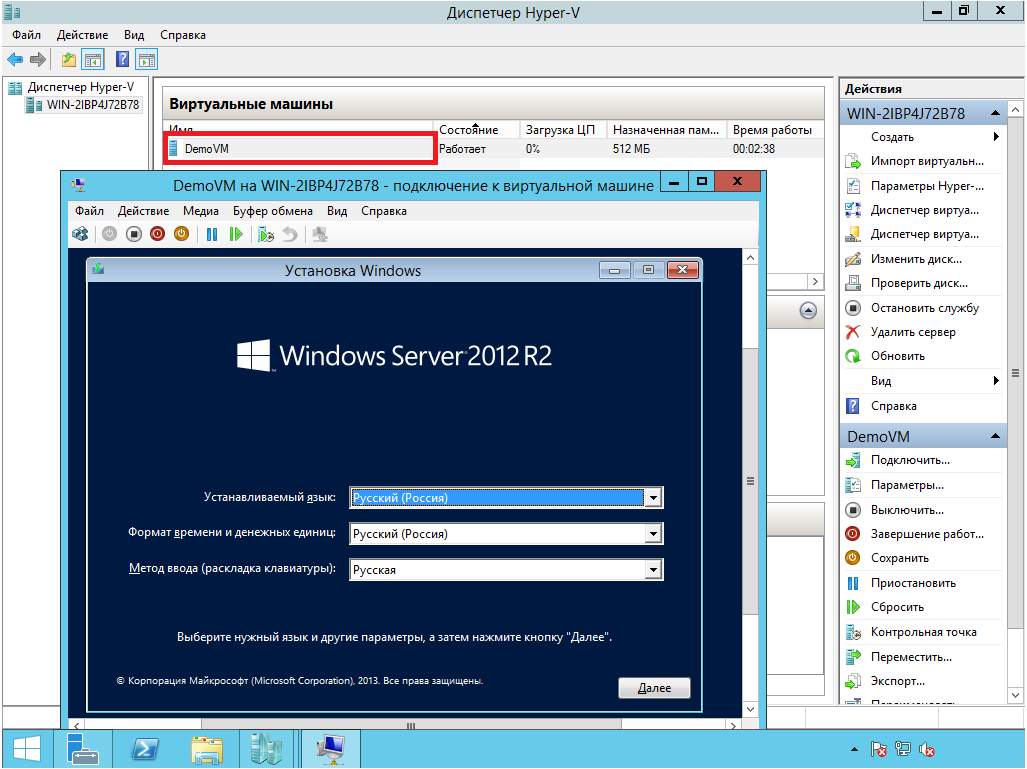Click the grey Start icon in VM toolbar
1027x769 pixels.
[109, 234]
